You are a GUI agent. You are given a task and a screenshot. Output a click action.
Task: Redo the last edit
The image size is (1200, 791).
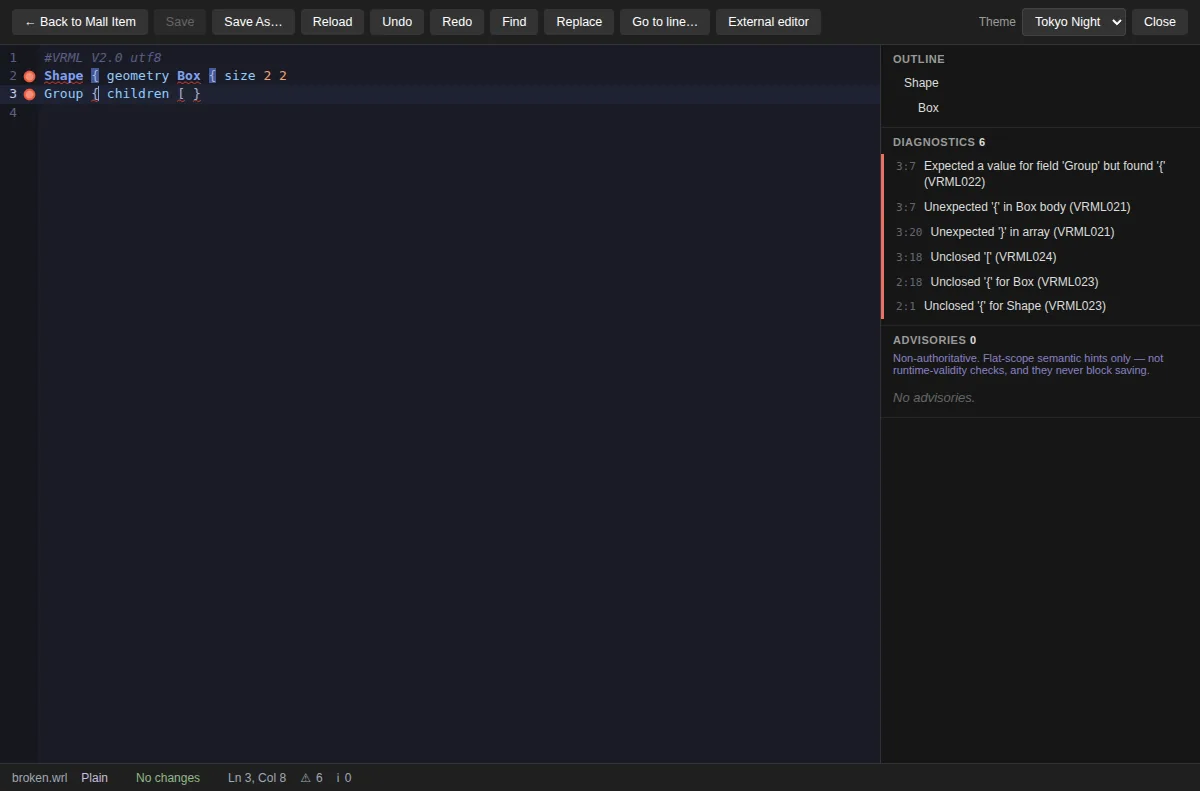tap(457, 22)
